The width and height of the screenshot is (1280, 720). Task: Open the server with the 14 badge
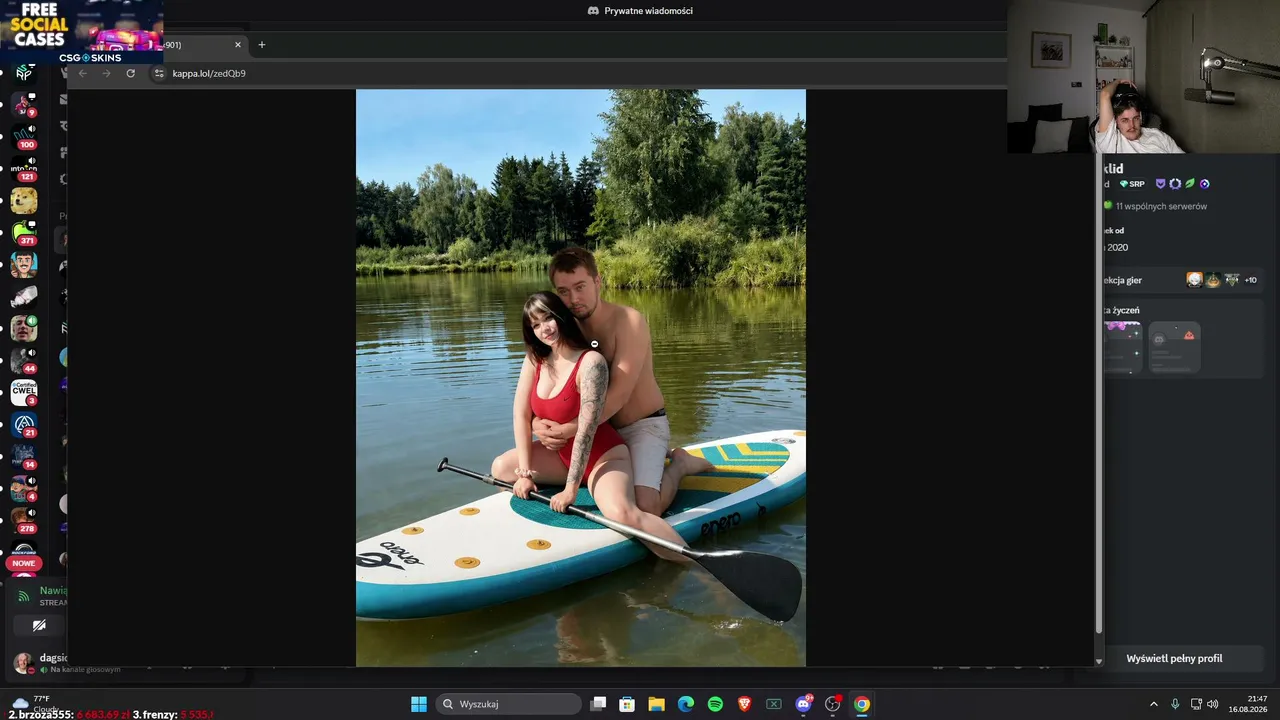pyautogui.click(x=24, y=456)
